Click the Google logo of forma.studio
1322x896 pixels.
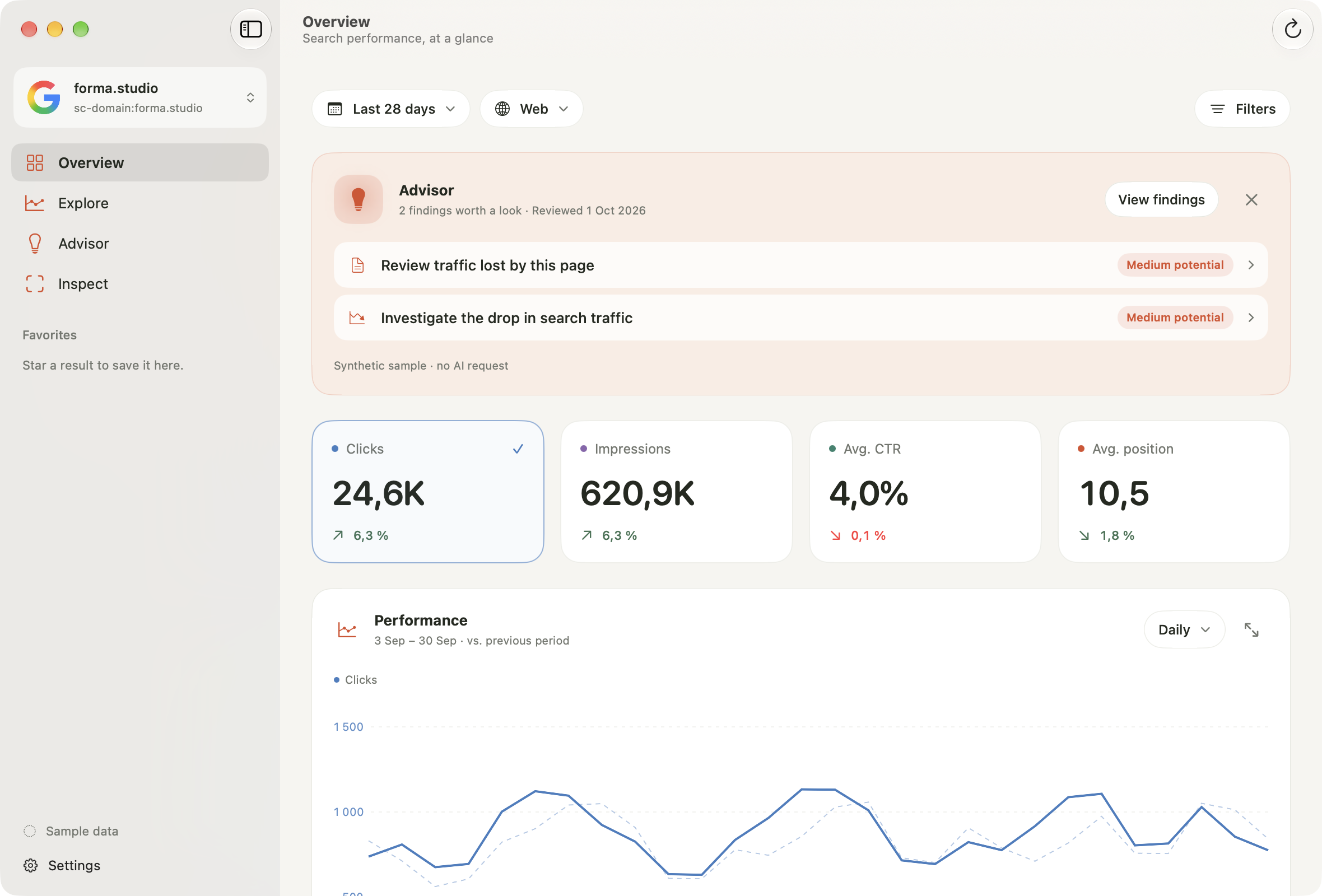(x=44, y=97)
